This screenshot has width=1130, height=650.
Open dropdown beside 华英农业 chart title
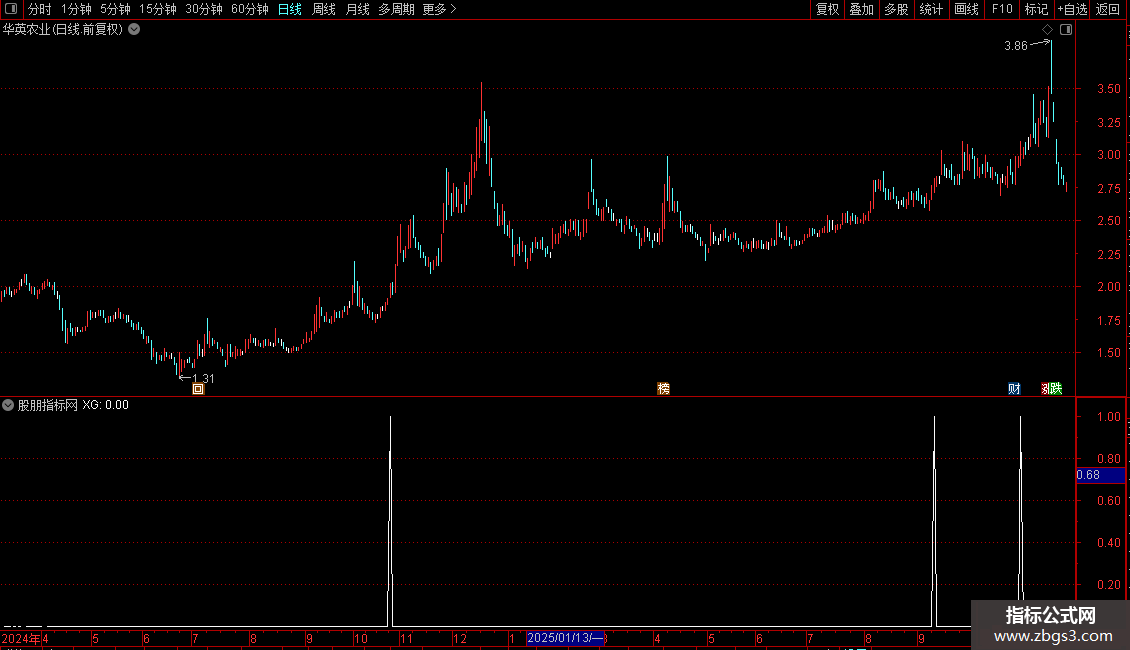pyautogui.click(x=134, y=30)
